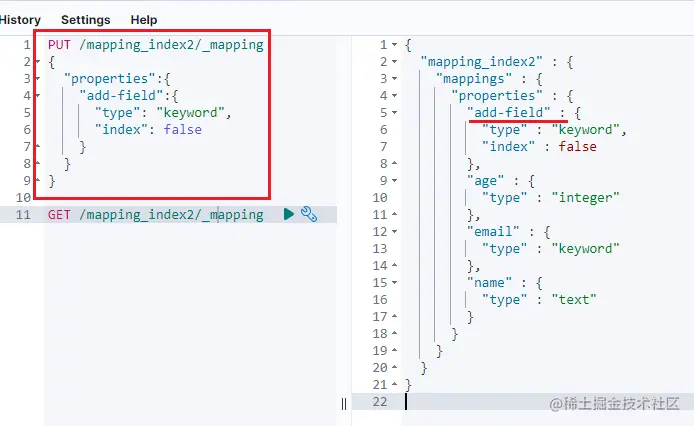Run the GET mapping_index2 request
Viewport: 694px width, 426px height.
point(289,214)
